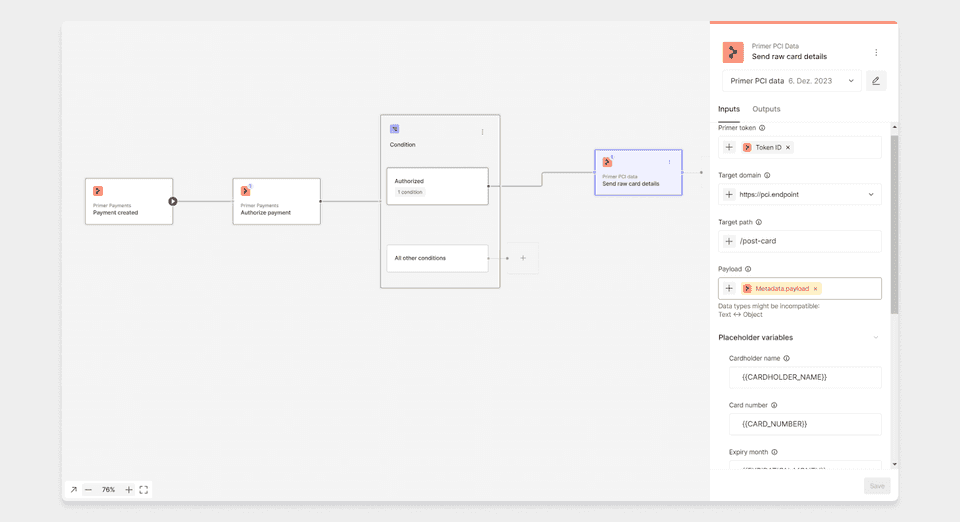Zoom out the workflow canvas

tap(89, 490)
